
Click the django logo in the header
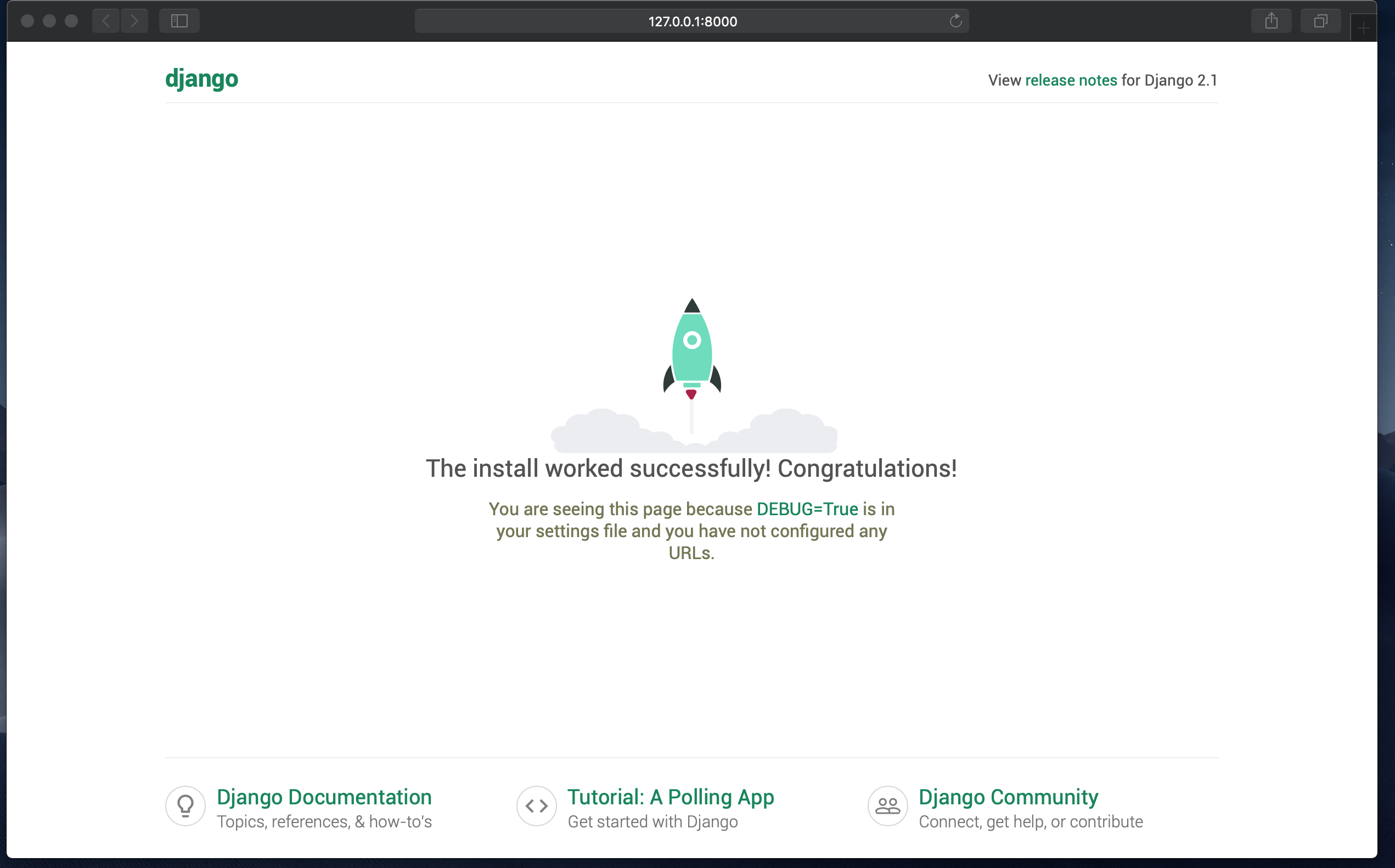(x=201, y=78)
